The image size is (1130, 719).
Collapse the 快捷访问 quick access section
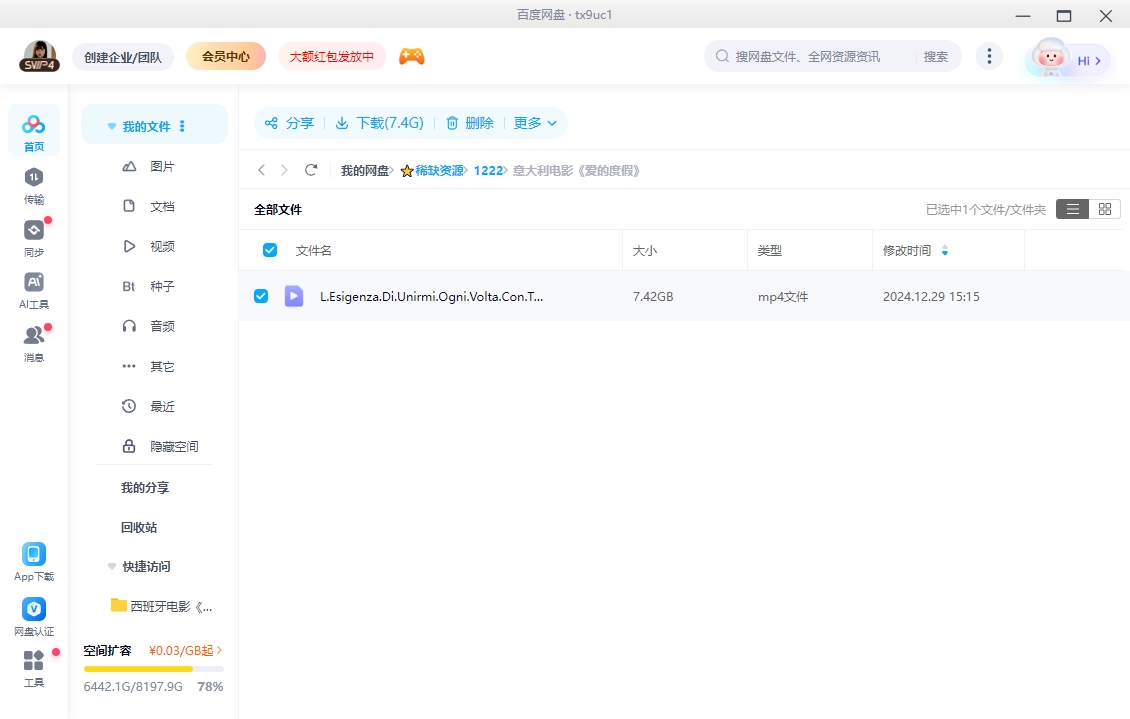pyautogui.click(x=111, y=566)
